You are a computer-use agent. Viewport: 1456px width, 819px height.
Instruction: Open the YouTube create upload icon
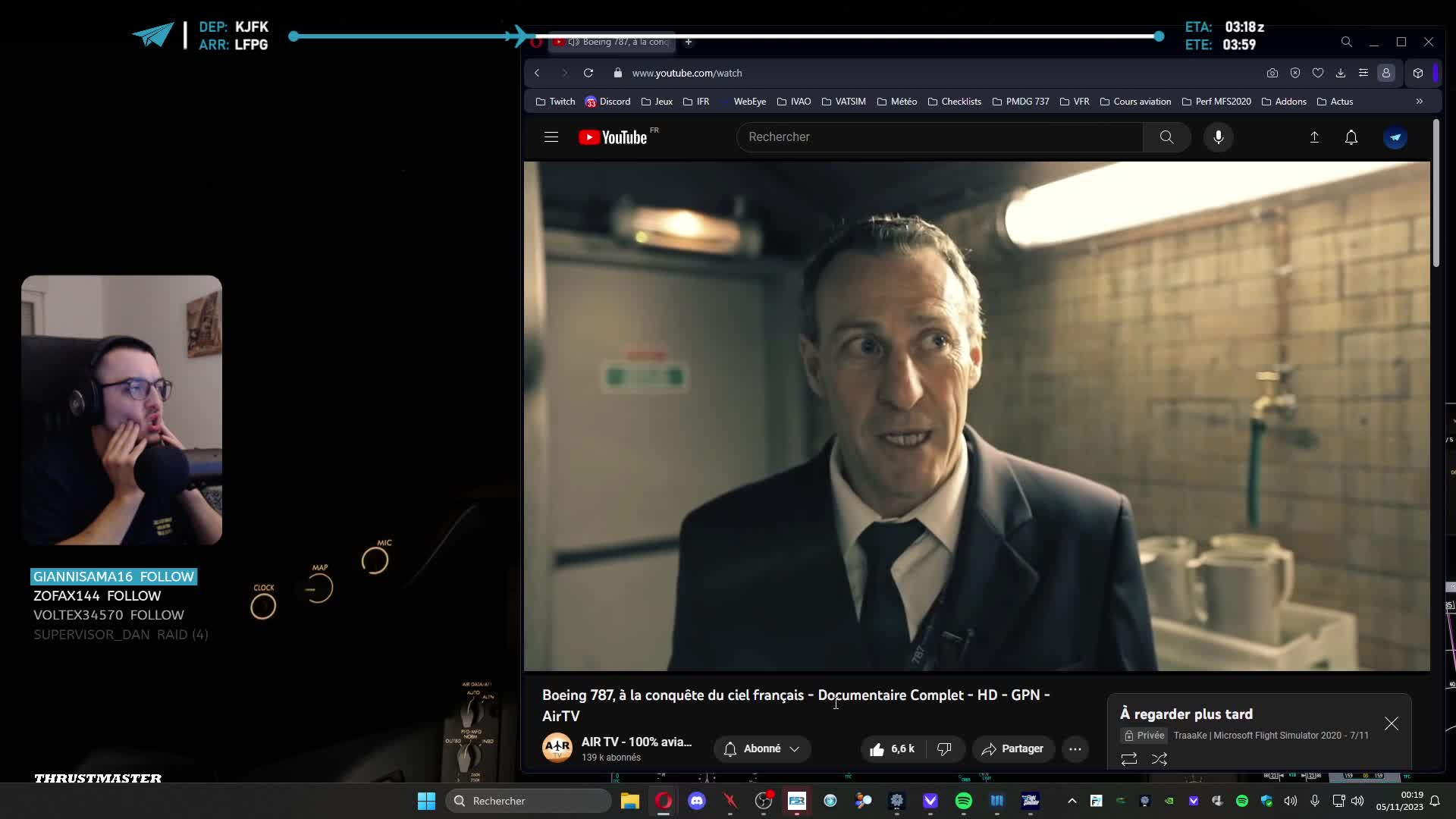[1315, 137]
